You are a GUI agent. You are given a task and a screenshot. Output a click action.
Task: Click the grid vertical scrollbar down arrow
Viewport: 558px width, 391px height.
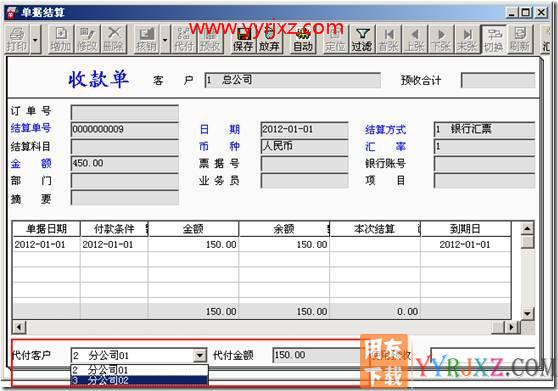(527, 313)
